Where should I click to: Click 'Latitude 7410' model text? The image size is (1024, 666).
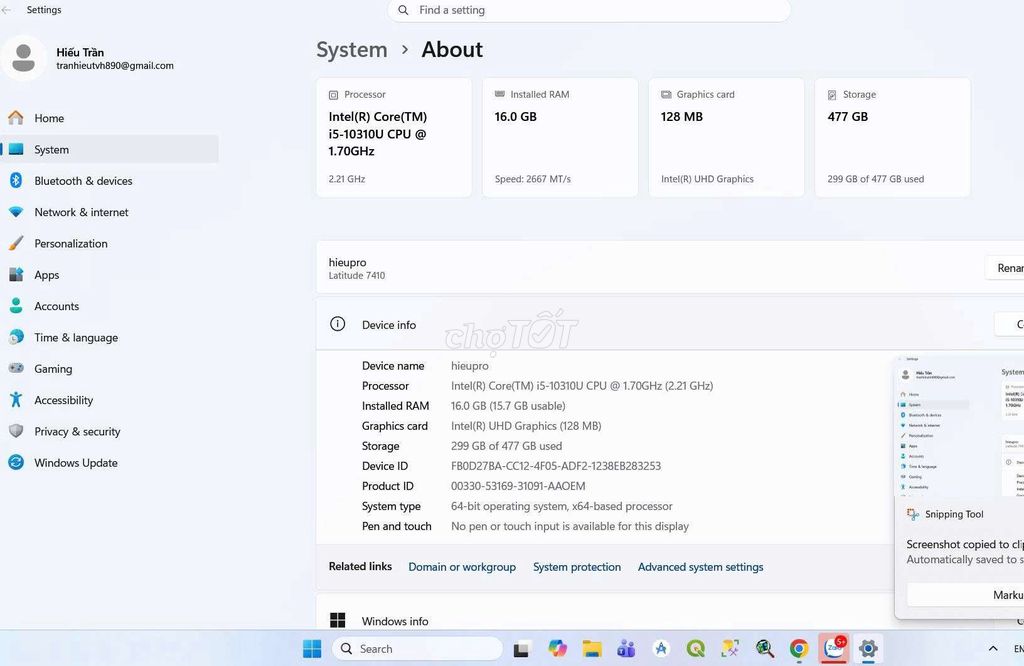coord(357,276)
